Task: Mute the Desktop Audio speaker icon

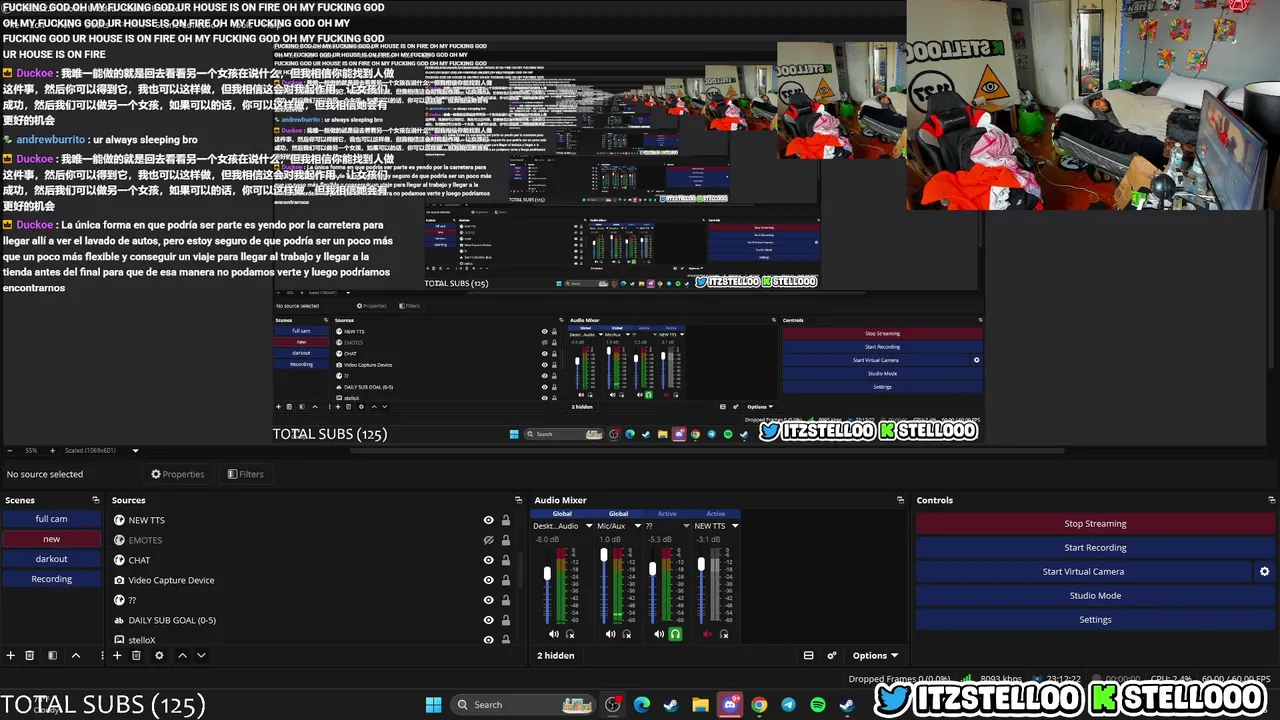Action: 554,634
